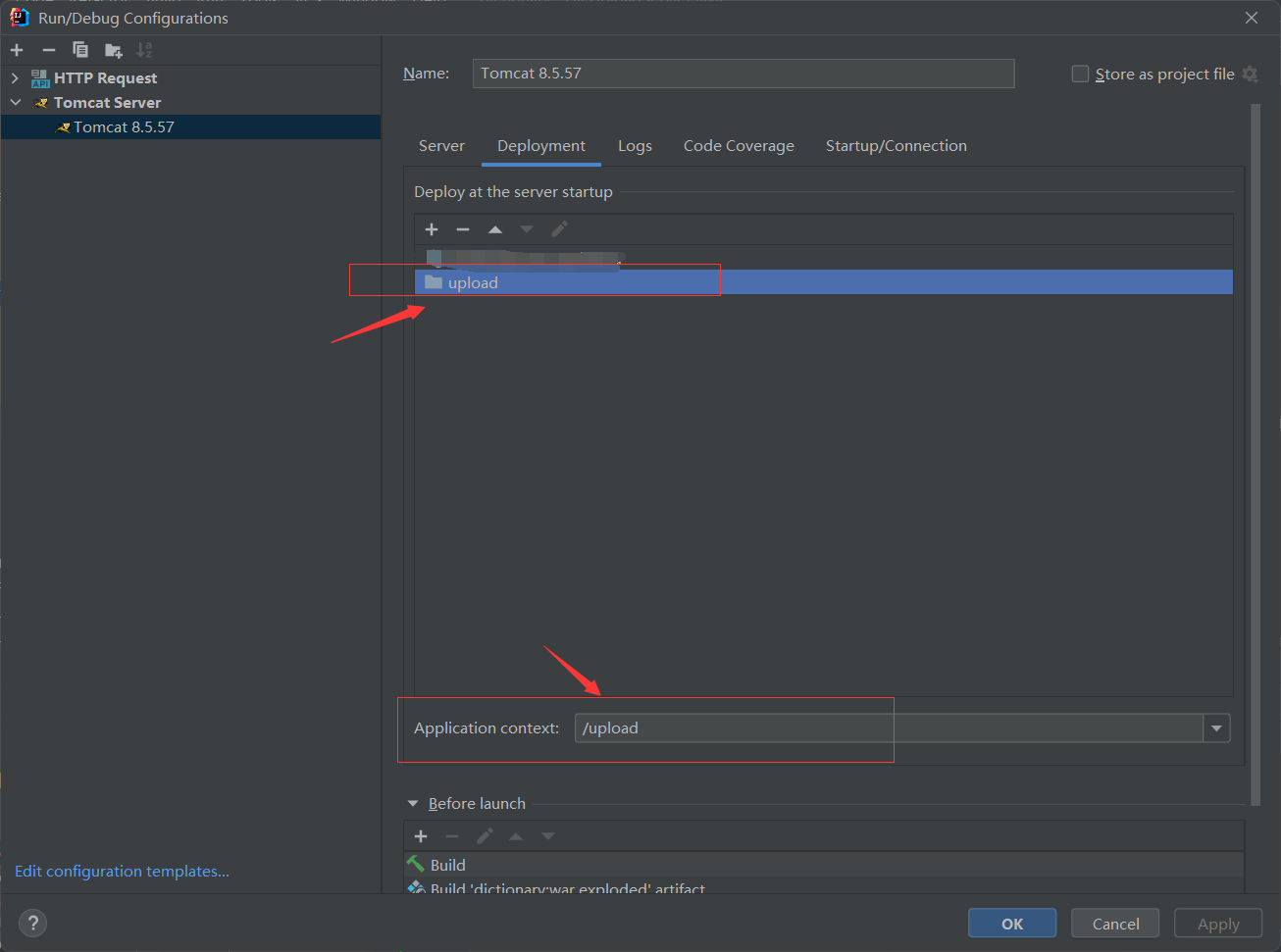Viewport: 1281px width, 952px height.
Task: Click the Apply button
Action: coord(1218,924)
